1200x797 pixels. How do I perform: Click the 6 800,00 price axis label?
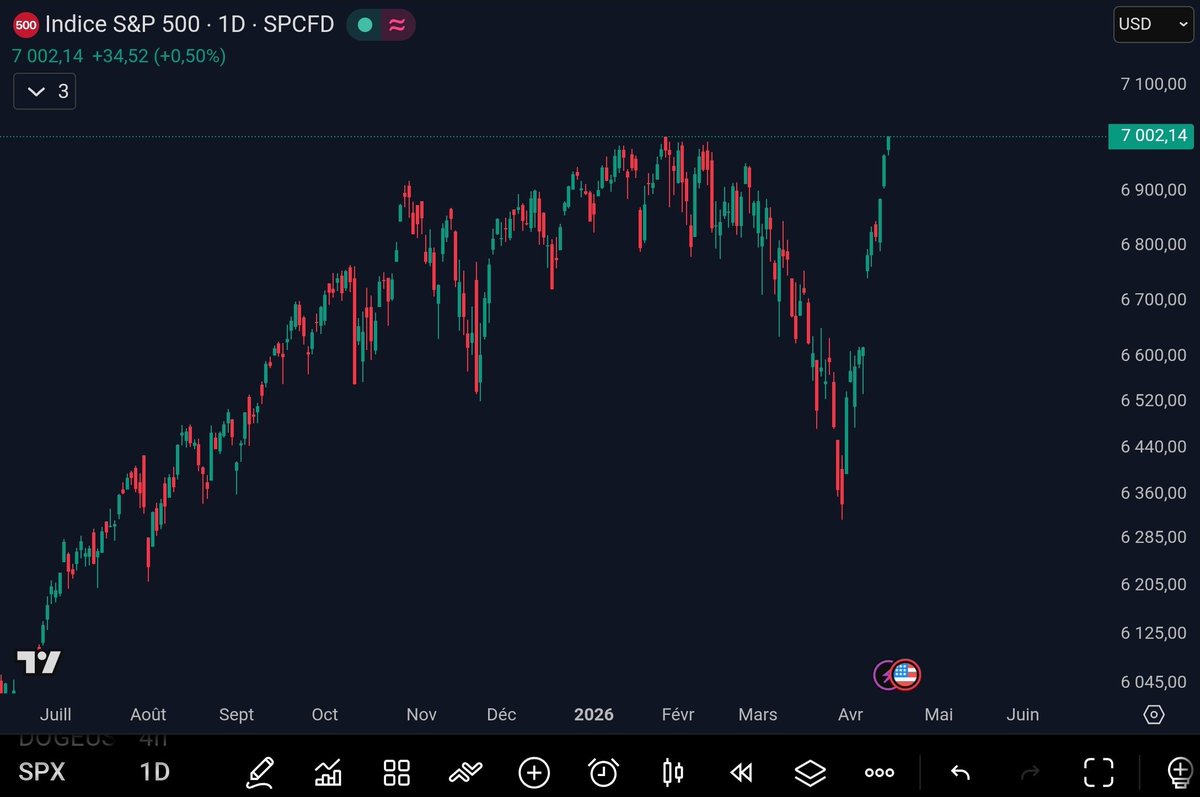1153,245
